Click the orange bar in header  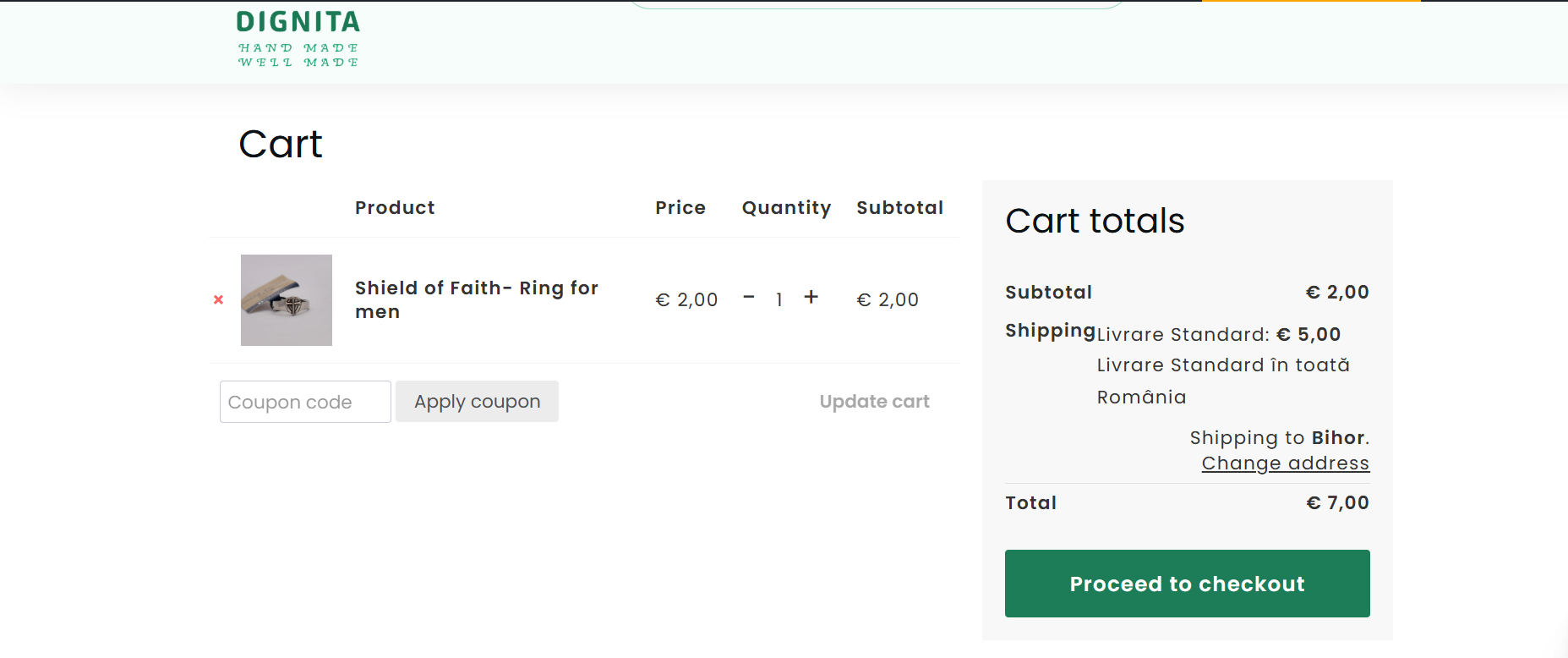point(1311,1)
